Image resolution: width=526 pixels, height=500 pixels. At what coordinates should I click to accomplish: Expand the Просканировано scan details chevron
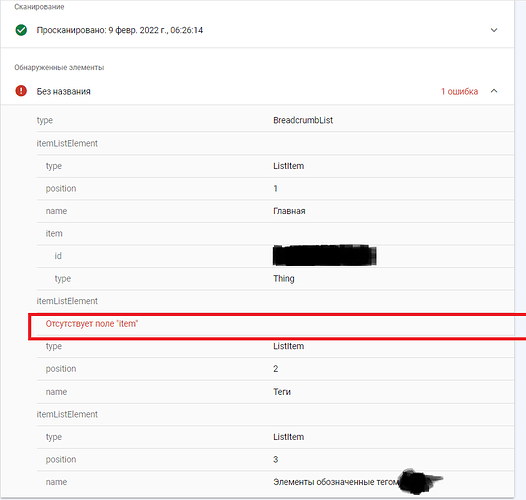click(x=494, y=30)
